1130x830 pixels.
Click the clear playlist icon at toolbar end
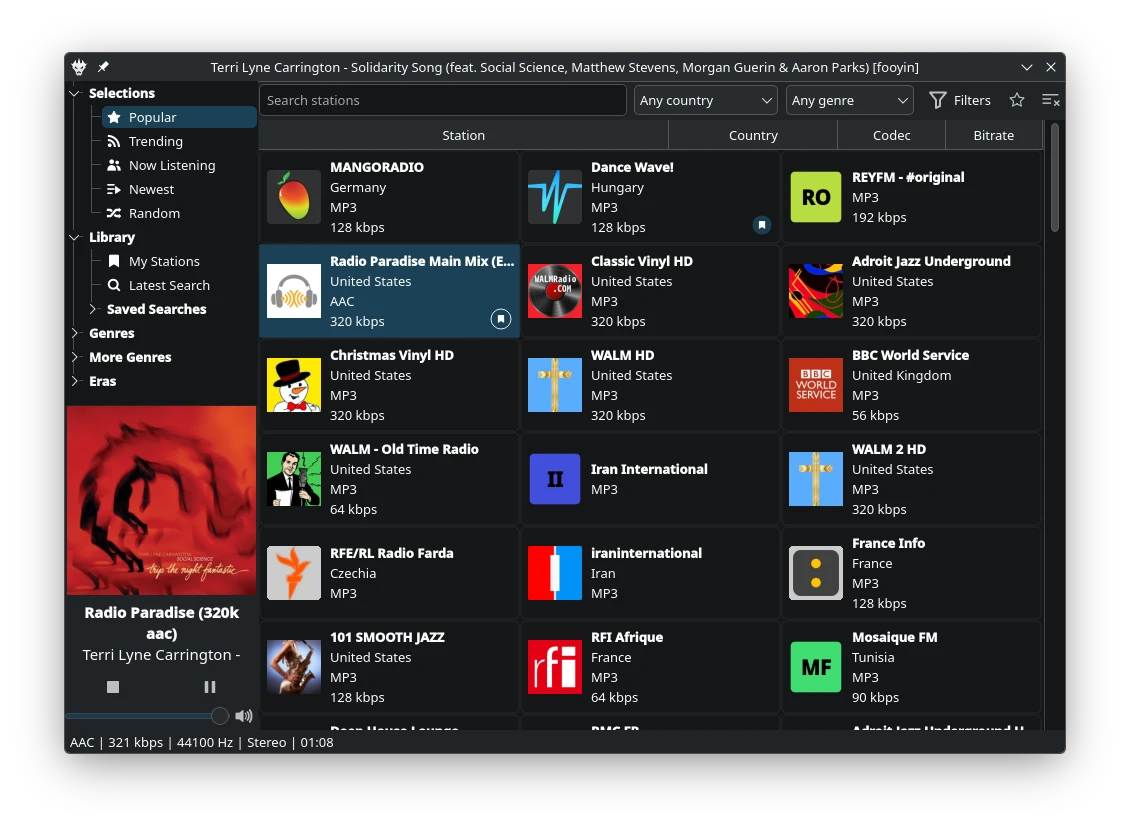[x=1050, y=100]
